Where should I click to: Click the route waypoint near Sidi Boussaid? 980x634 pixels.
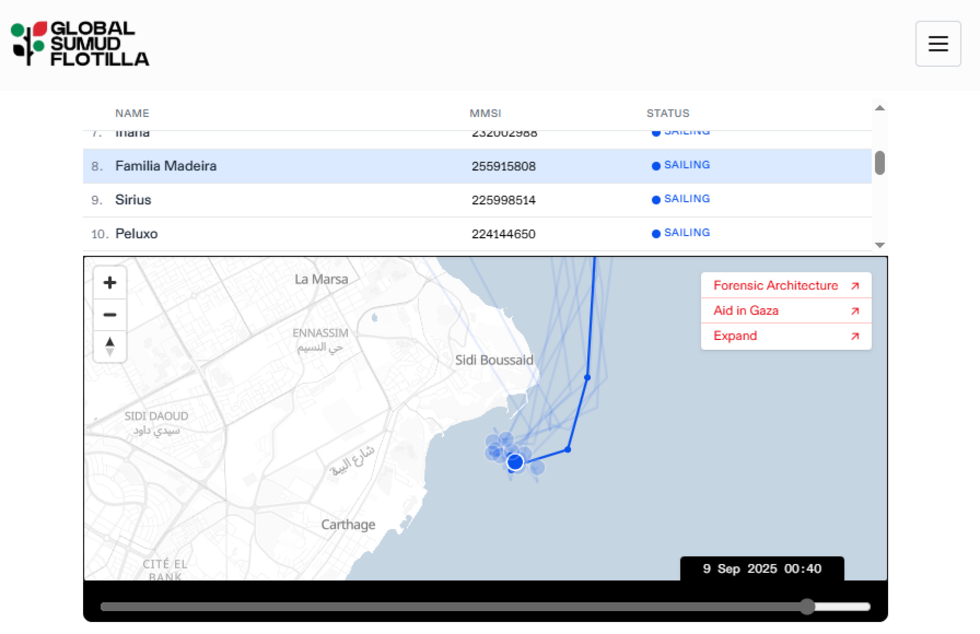click(x=587, y=377)
